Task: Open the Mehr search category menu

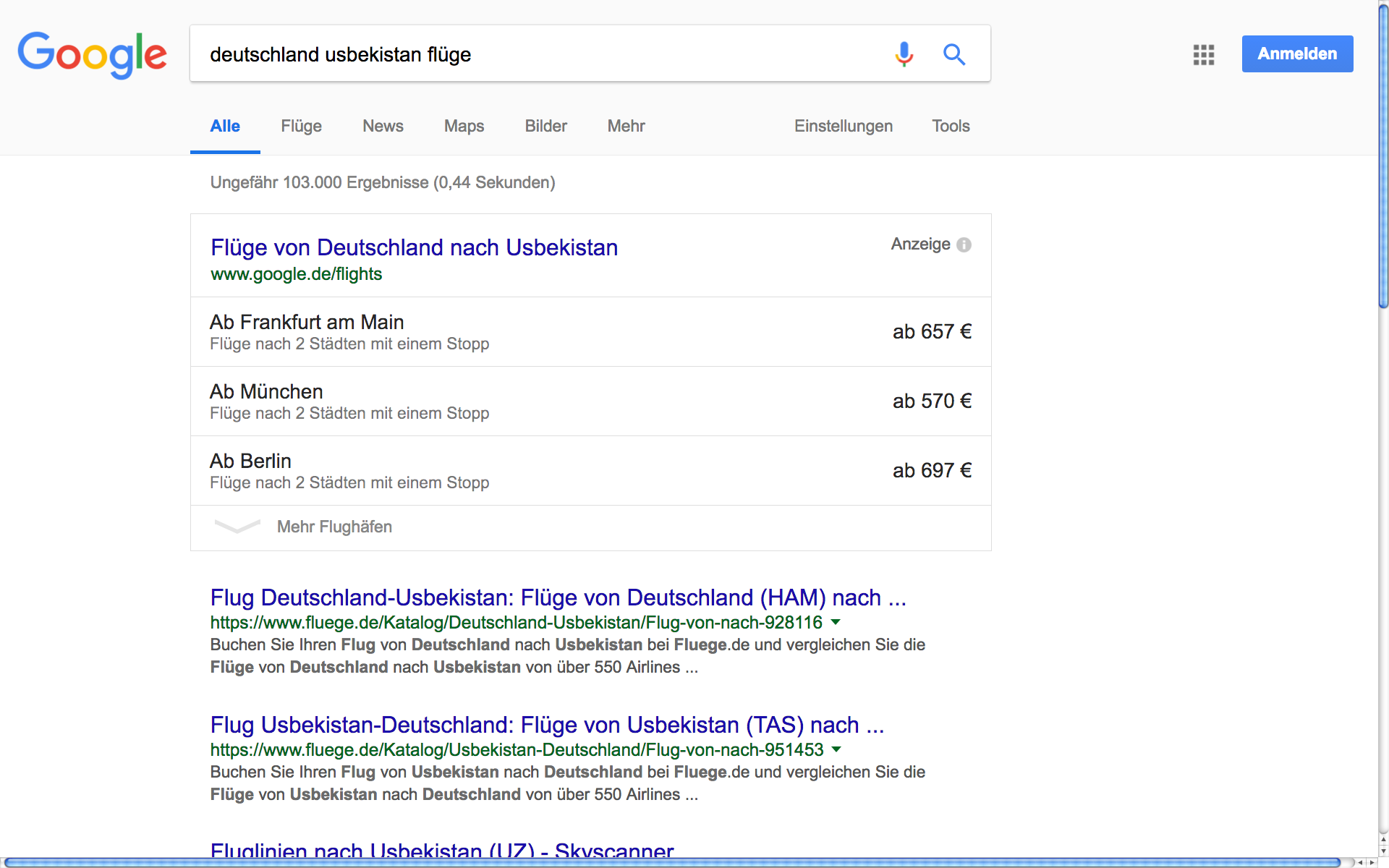Action: click(x=626, y=126)
